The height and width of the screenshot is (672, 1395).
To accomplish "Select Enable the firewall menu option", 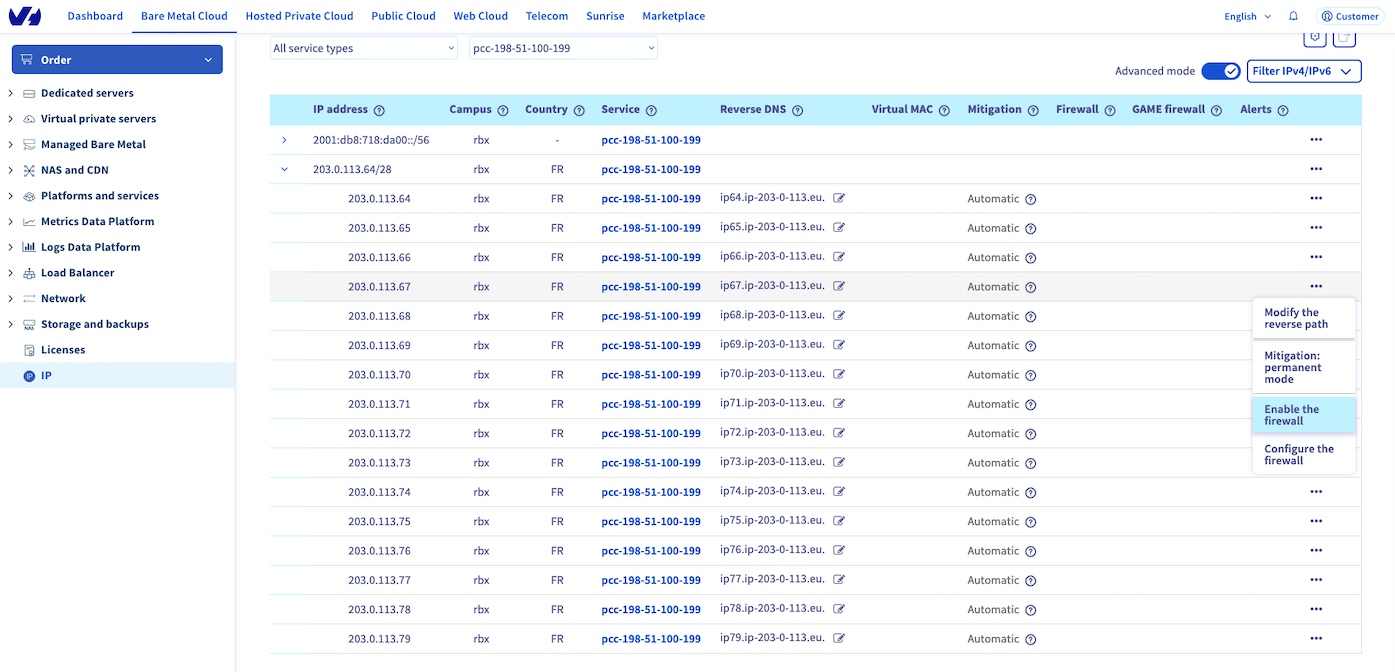I will [1302, 415].
